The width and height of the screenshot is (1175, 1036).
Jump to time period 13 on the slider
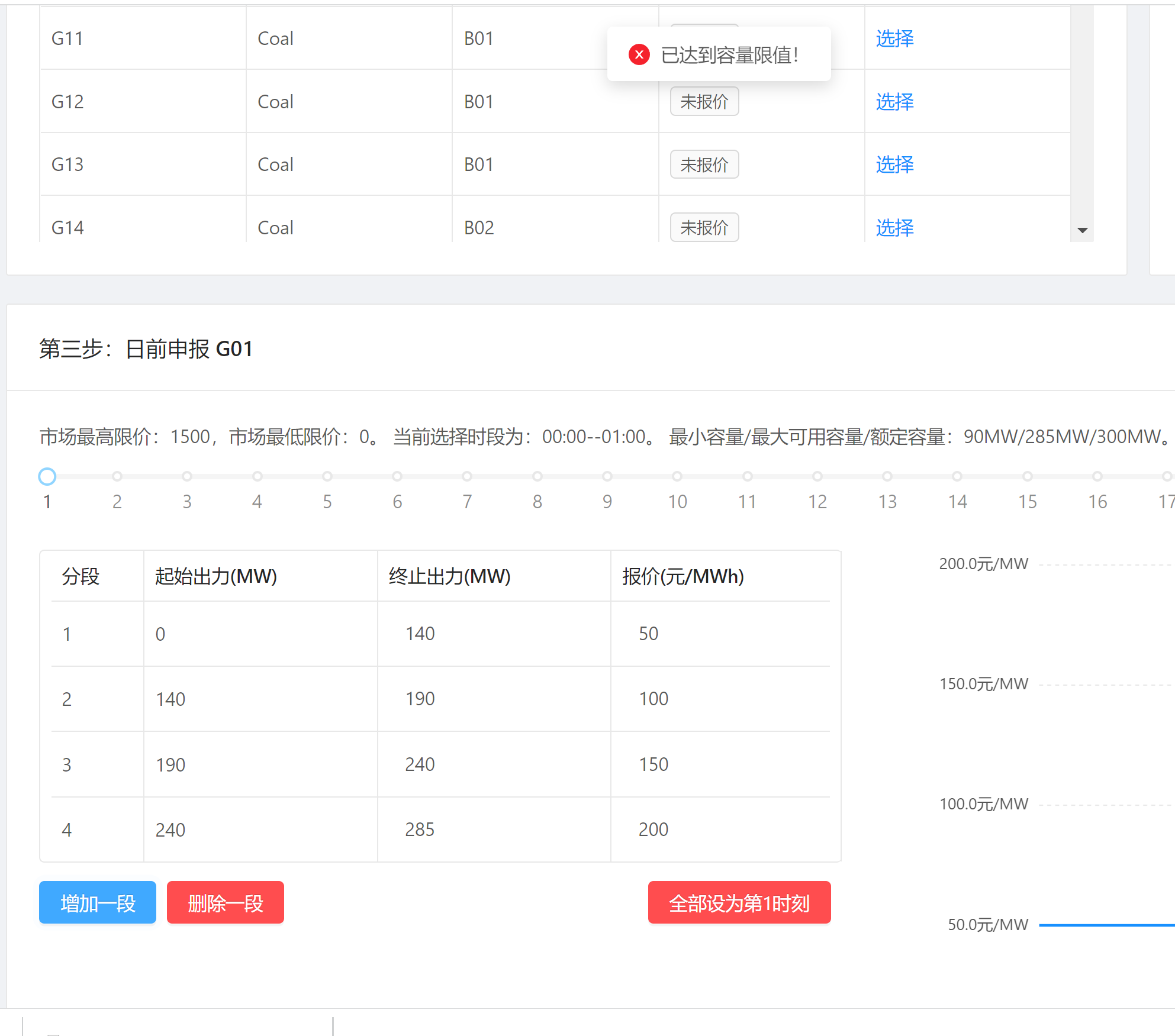887,476
